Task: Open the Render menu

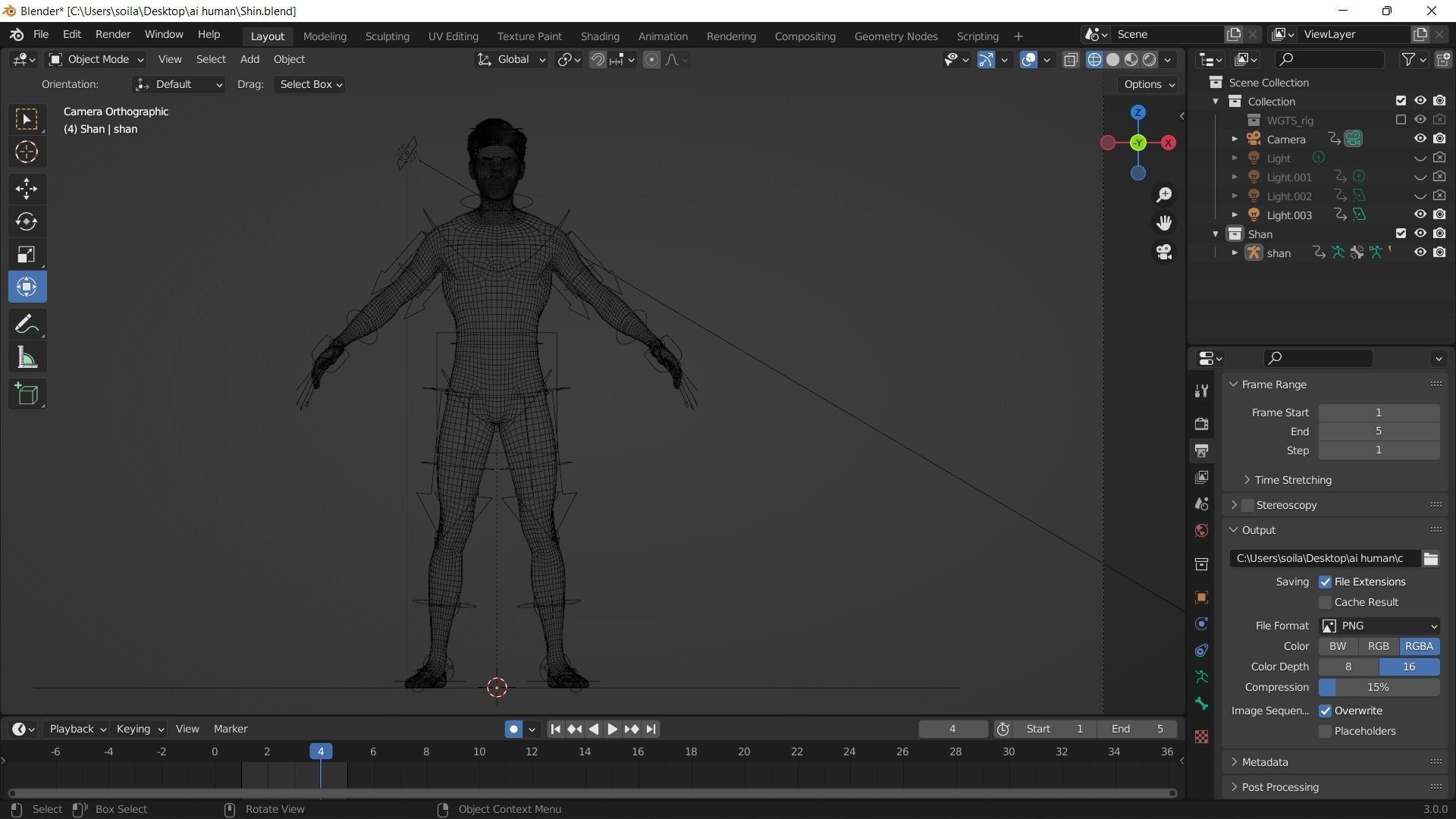Action: click(x=113, y=35)
